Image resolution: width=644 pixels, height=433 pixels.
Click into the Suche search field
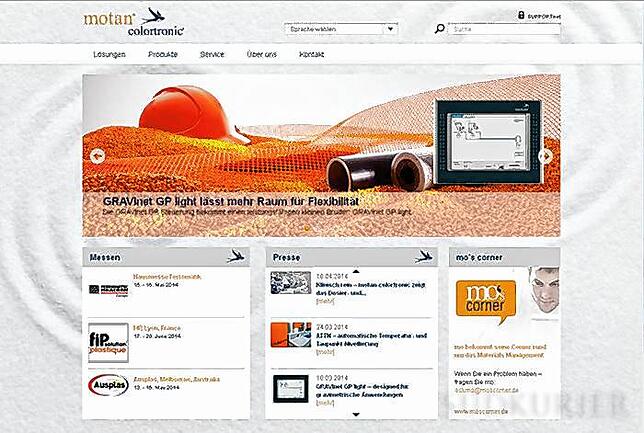click(504, 29)
